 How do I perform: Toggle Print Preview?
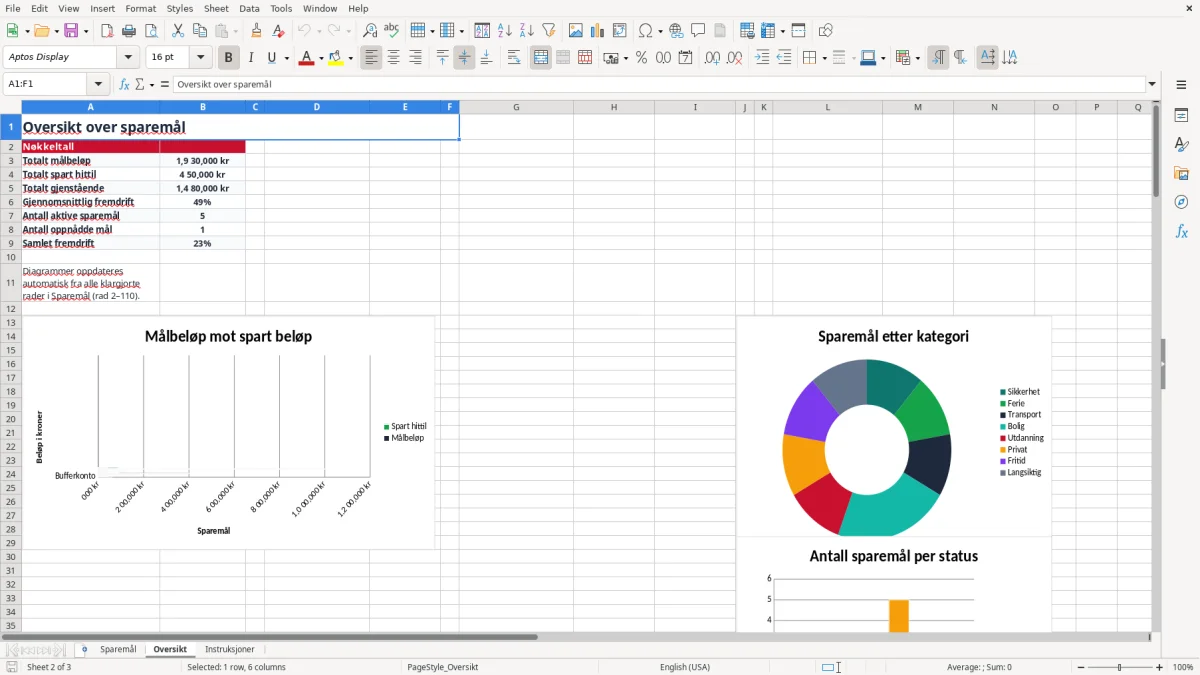point(151,31)
